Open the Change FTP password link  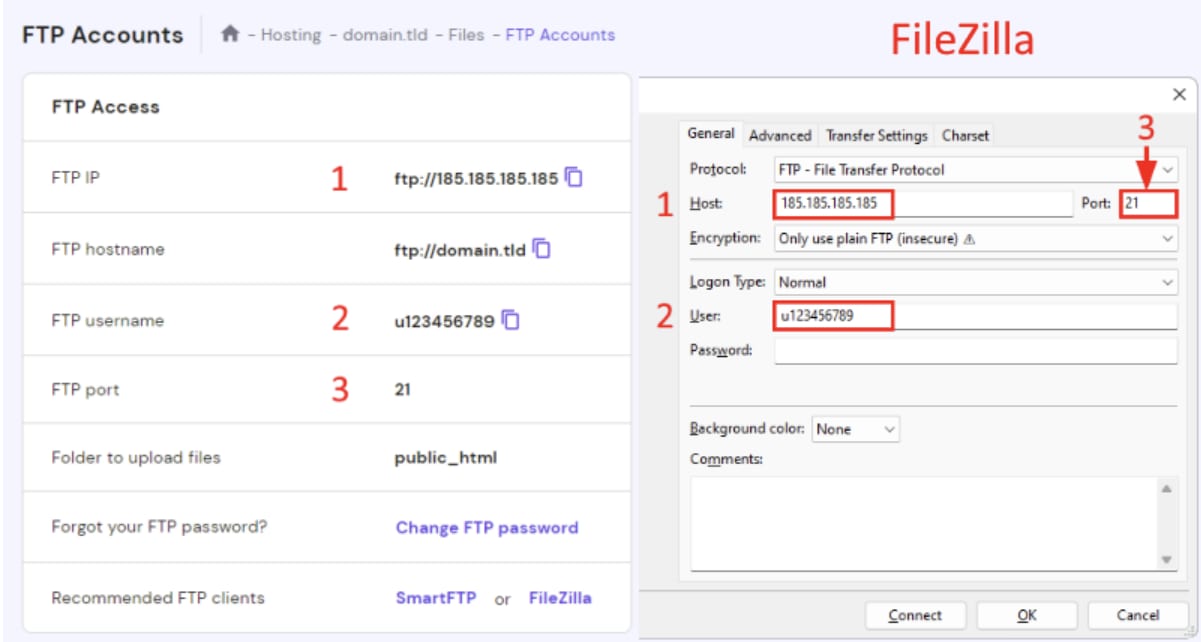click(x=487, y=528)
